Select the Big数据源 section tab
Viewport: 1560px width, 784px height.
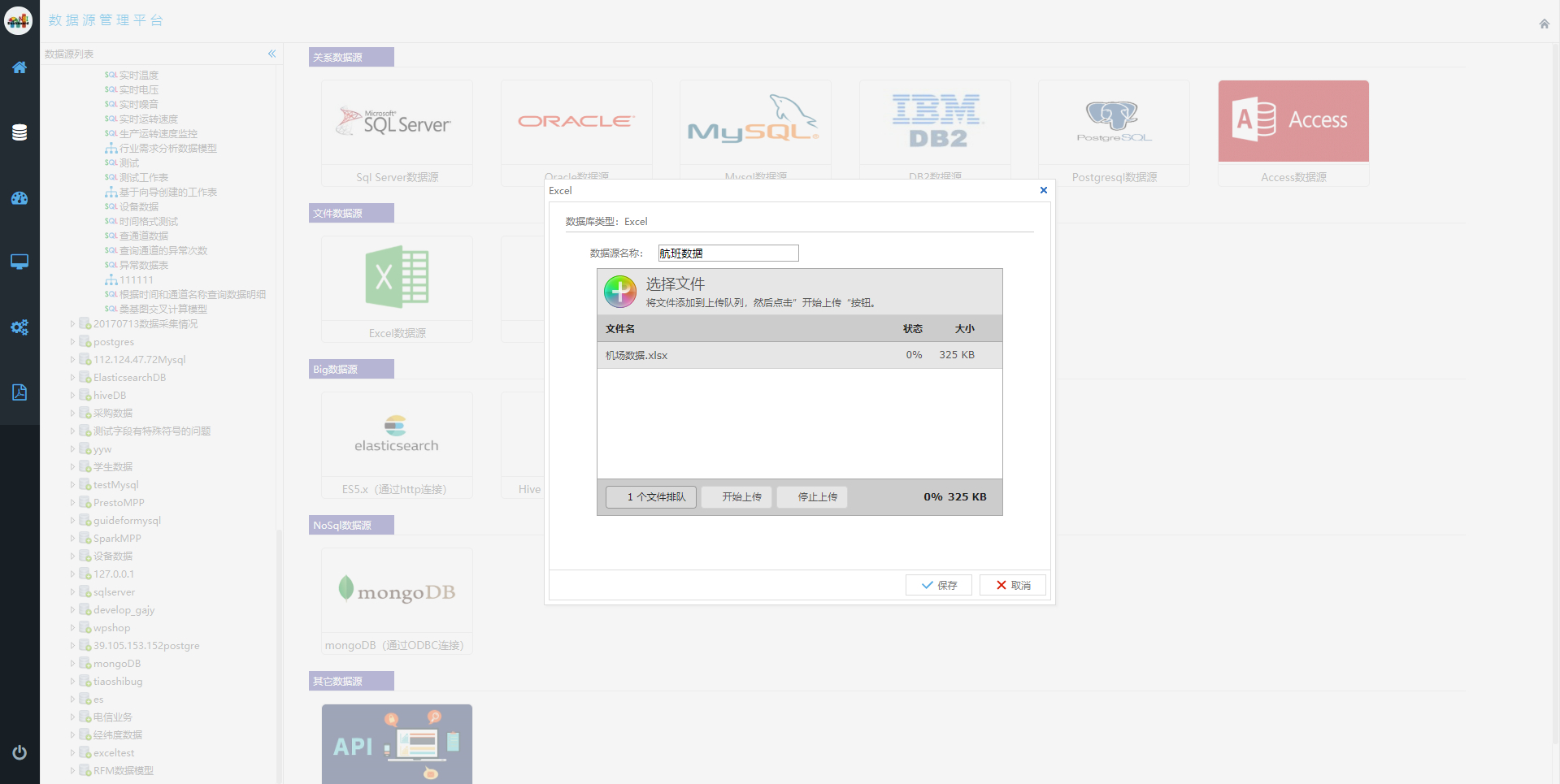click(351, 370)
